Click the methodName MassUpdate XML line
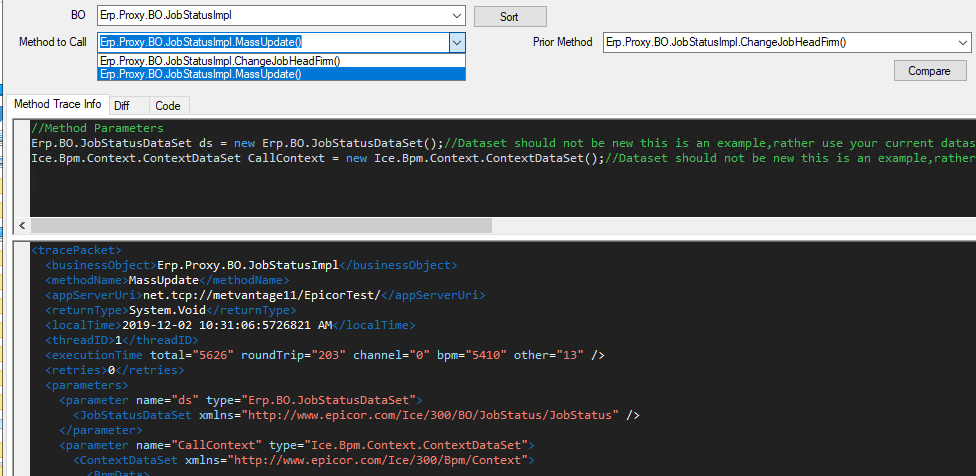 click(x=167, y=280)
